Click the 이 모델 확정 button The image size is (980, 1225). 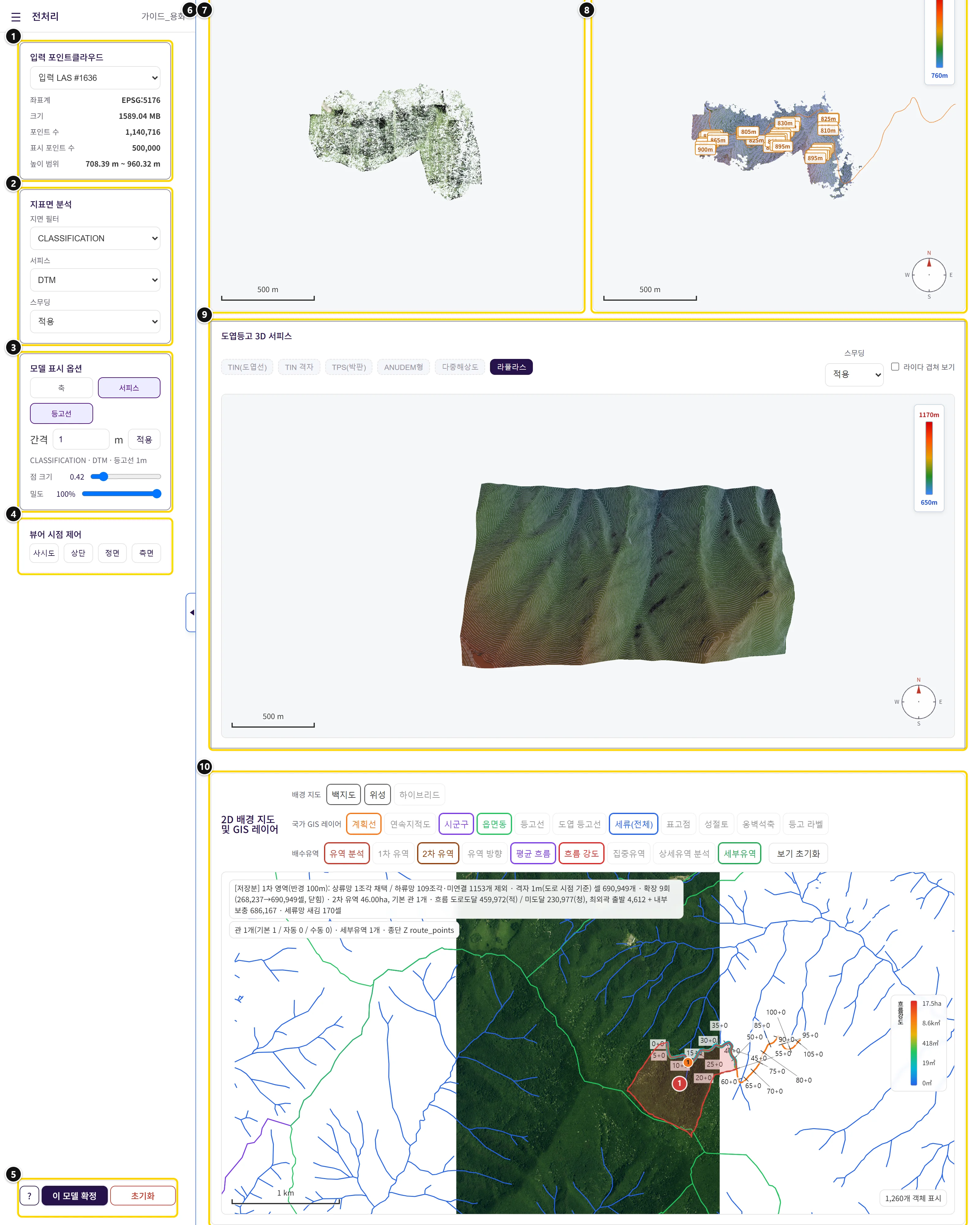pyautogui.click(x=74, y=1196)
